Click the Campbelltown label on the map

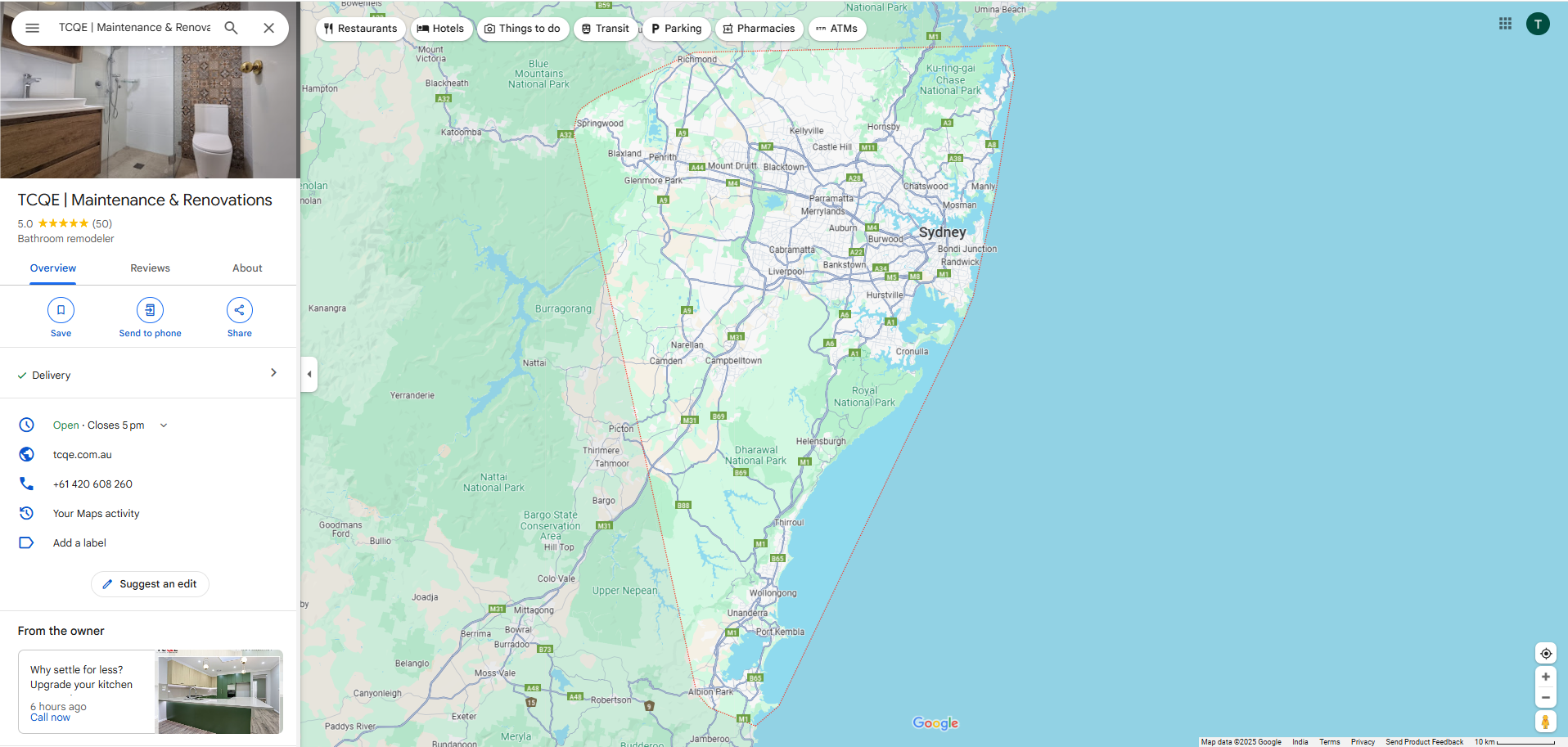point(733,361)
